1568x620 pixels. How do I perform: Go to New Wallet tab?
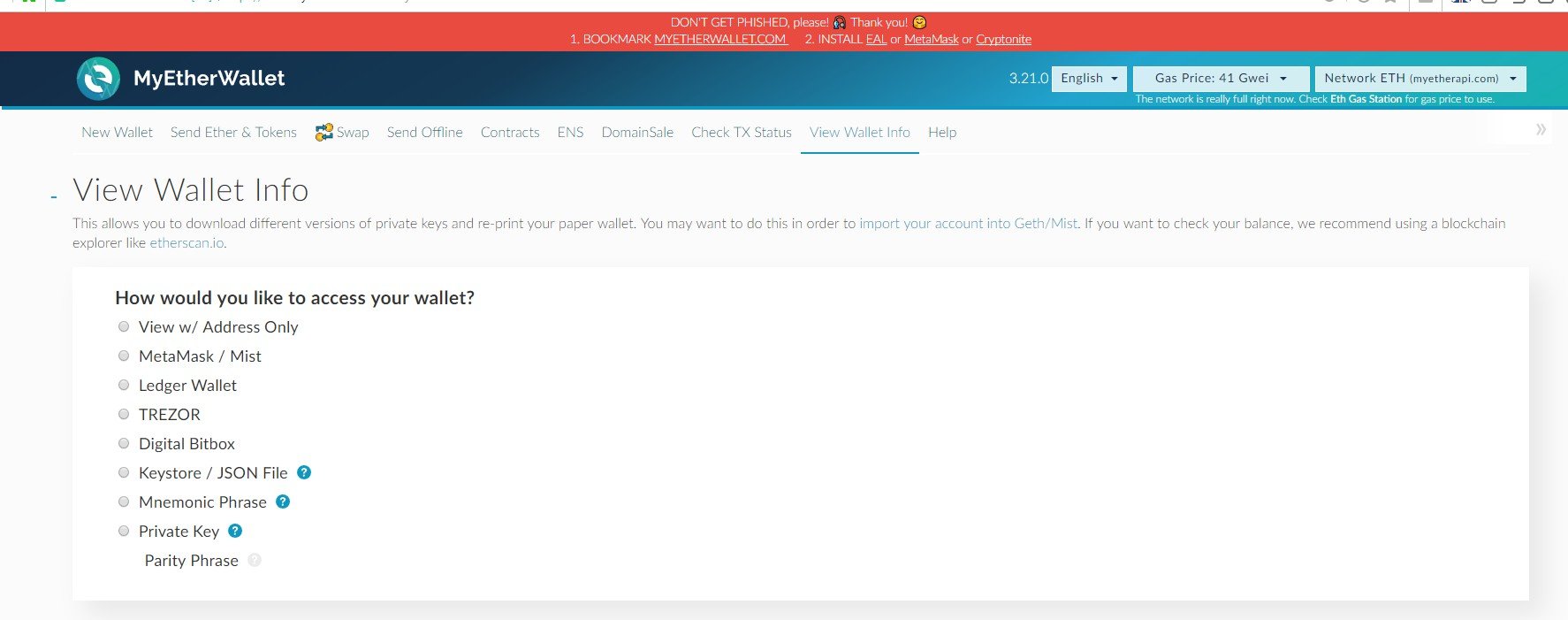pyautogui.click(x=117, y=132)
